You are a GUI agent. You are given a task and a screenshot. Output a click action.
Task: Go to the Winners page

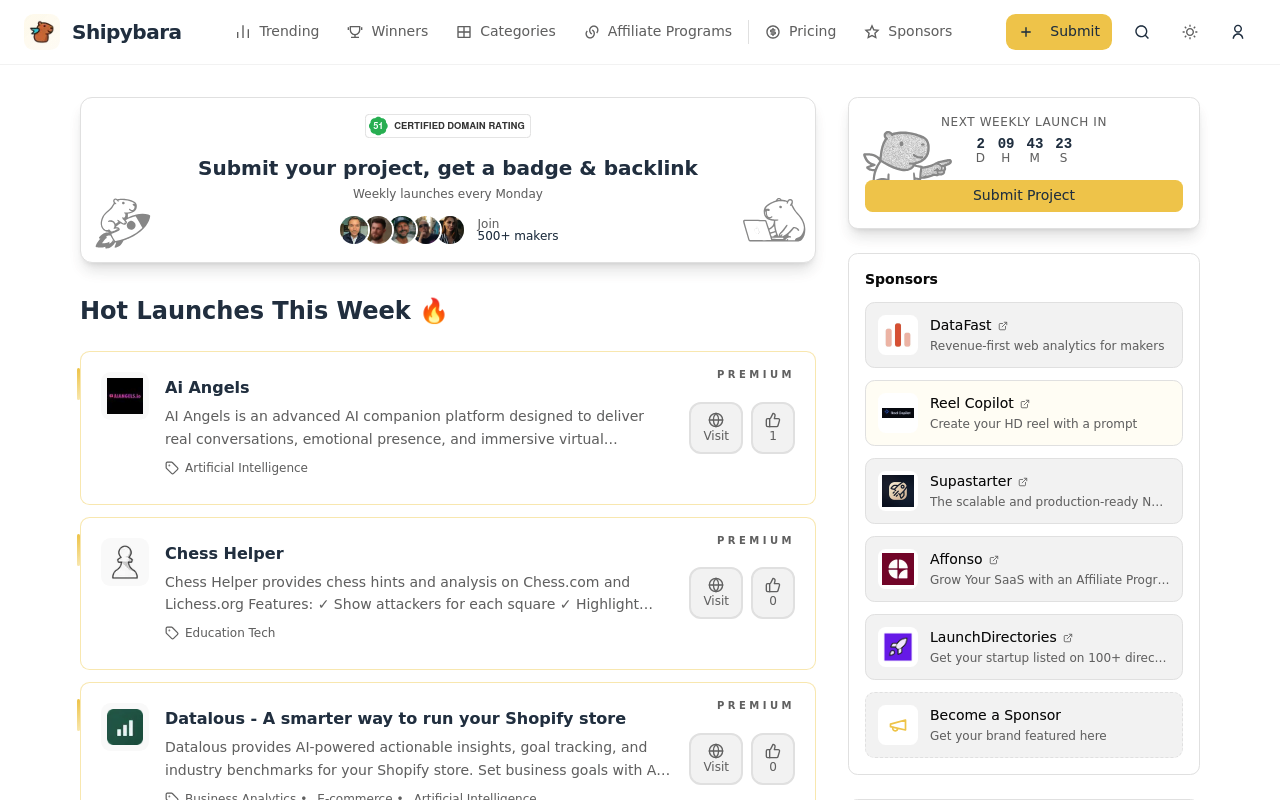point(387,32)
